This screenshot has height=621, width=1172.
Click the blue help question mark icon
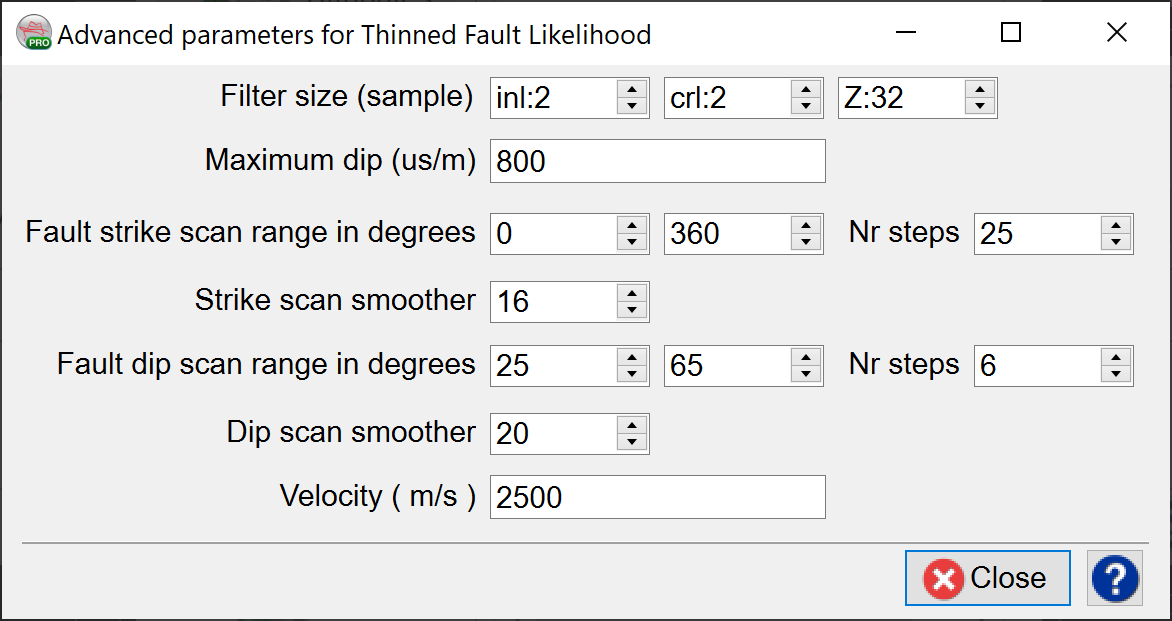1115,578
